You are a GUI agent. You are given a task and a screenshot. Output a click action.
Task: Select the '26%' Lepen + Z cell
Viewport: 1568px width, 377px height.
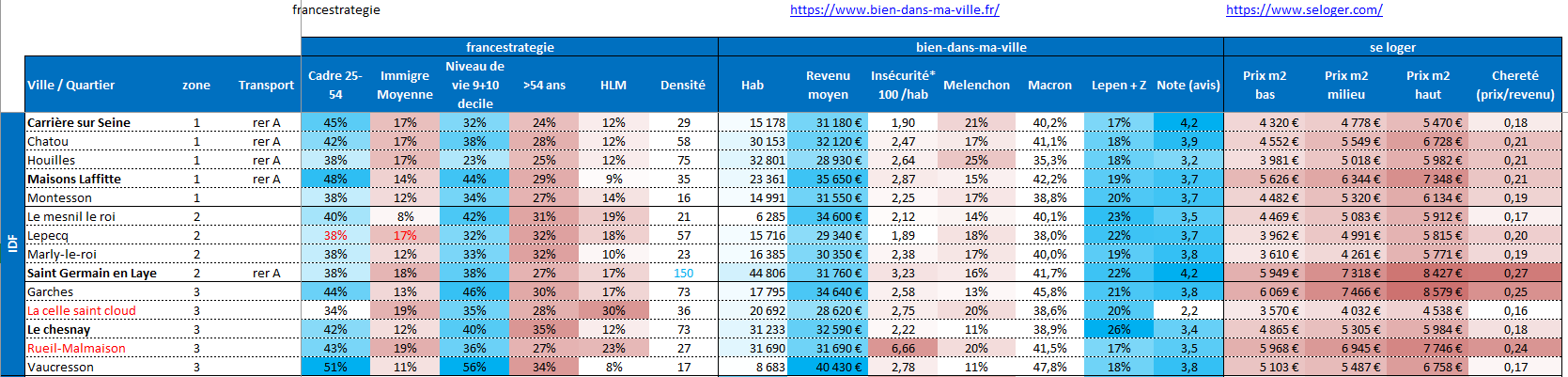[1119, 329]
